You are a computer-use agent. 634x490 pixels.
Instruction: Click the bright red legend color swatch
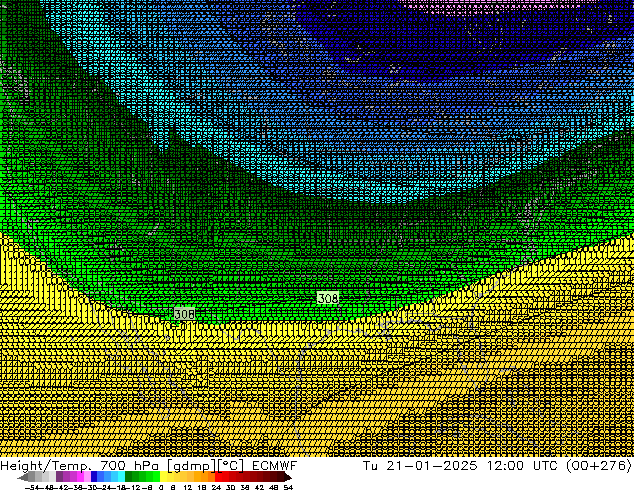click(x=218, y=477)
